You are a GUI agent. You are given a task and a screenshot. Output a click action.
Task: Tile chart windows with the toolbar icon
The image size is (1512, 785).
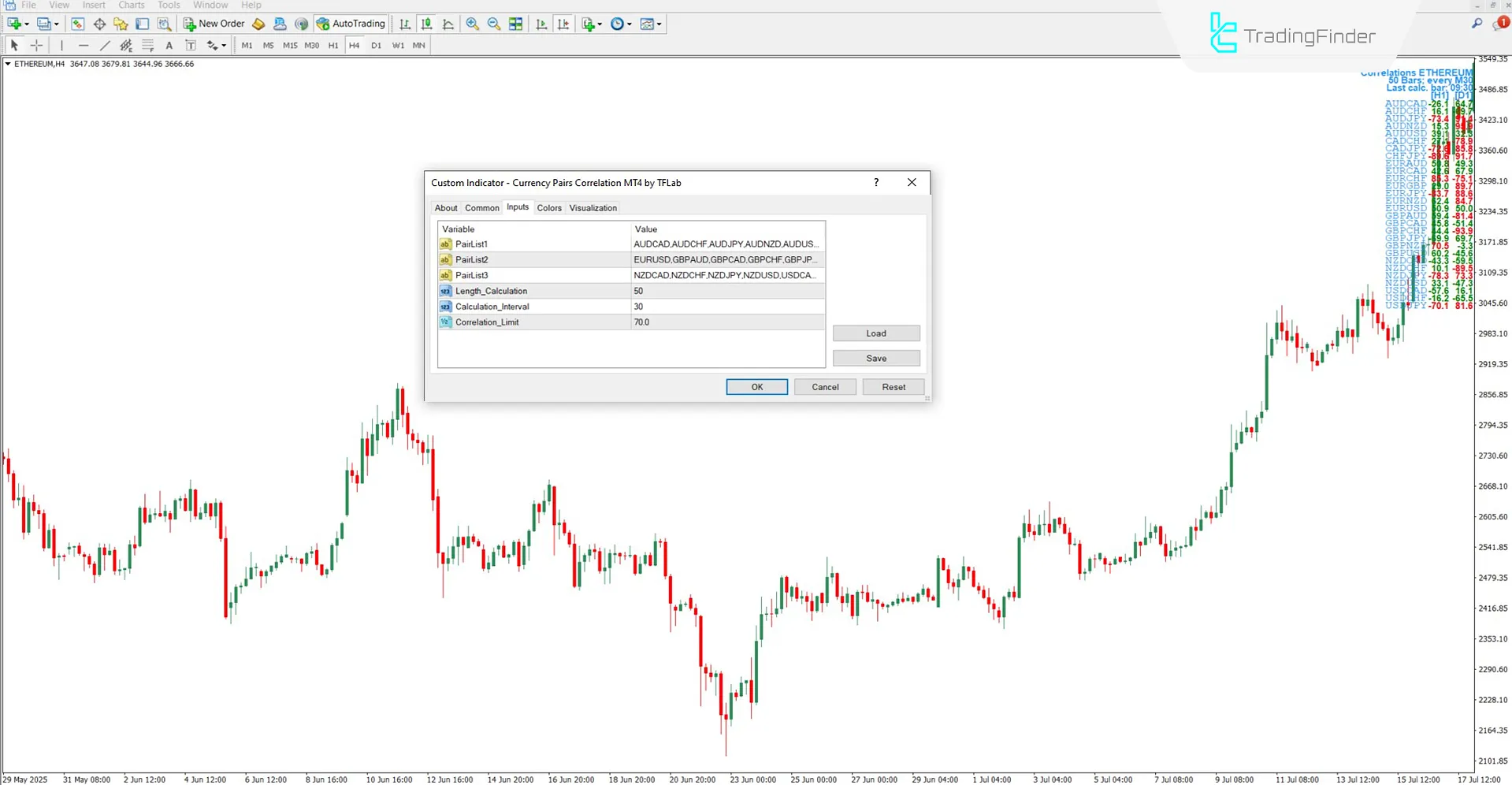[x=515, y=24]
